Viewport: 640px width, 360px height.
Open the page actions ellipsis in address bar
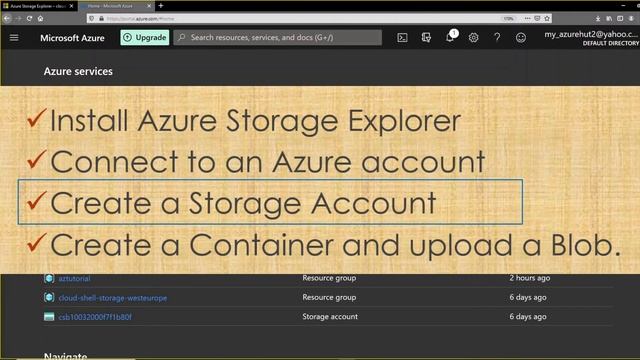click(527, 18)
